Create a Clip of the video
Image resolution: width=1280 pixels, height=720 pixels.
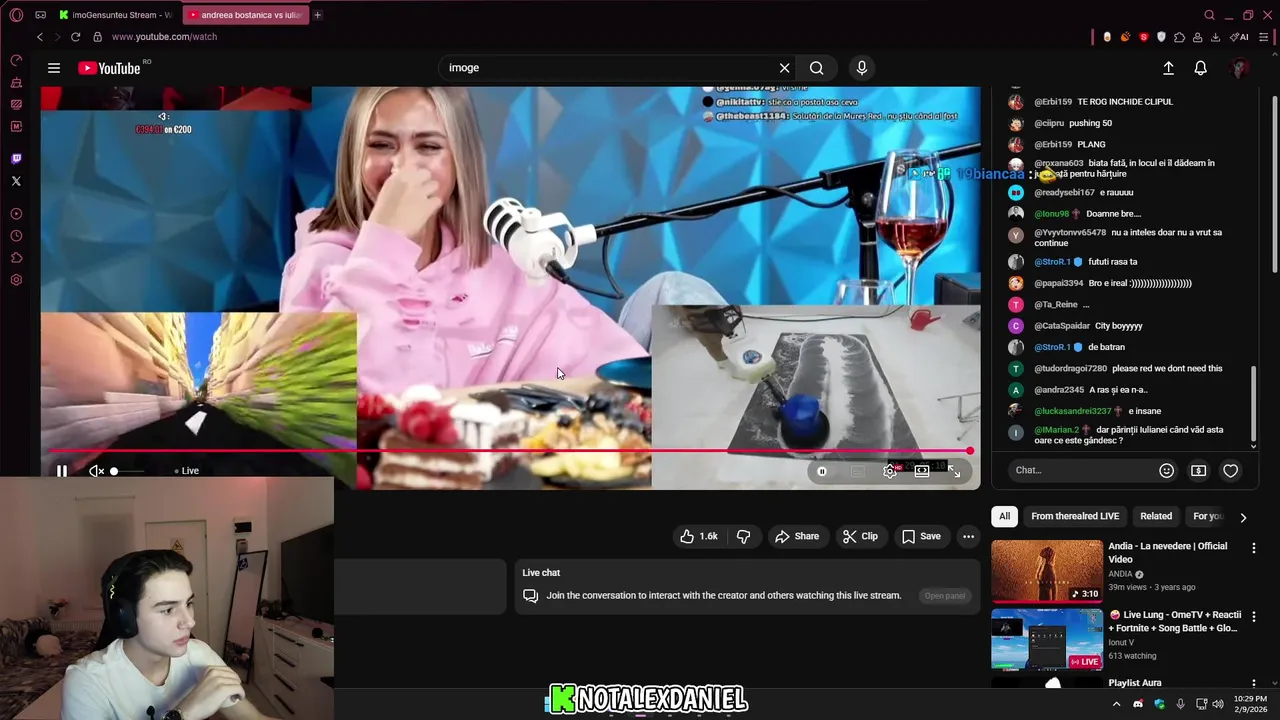pyautogui.click(x=860, y=536)
